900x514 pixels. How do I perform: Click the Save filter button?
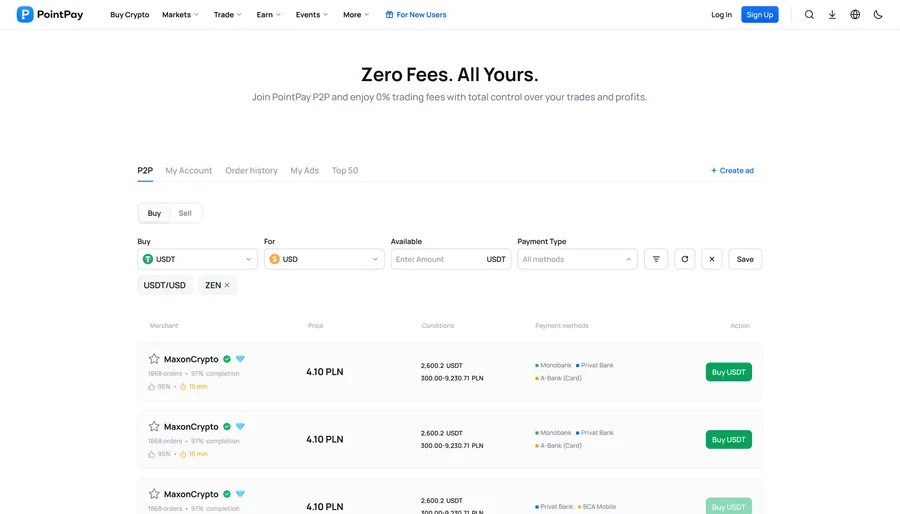coord(745,259)
